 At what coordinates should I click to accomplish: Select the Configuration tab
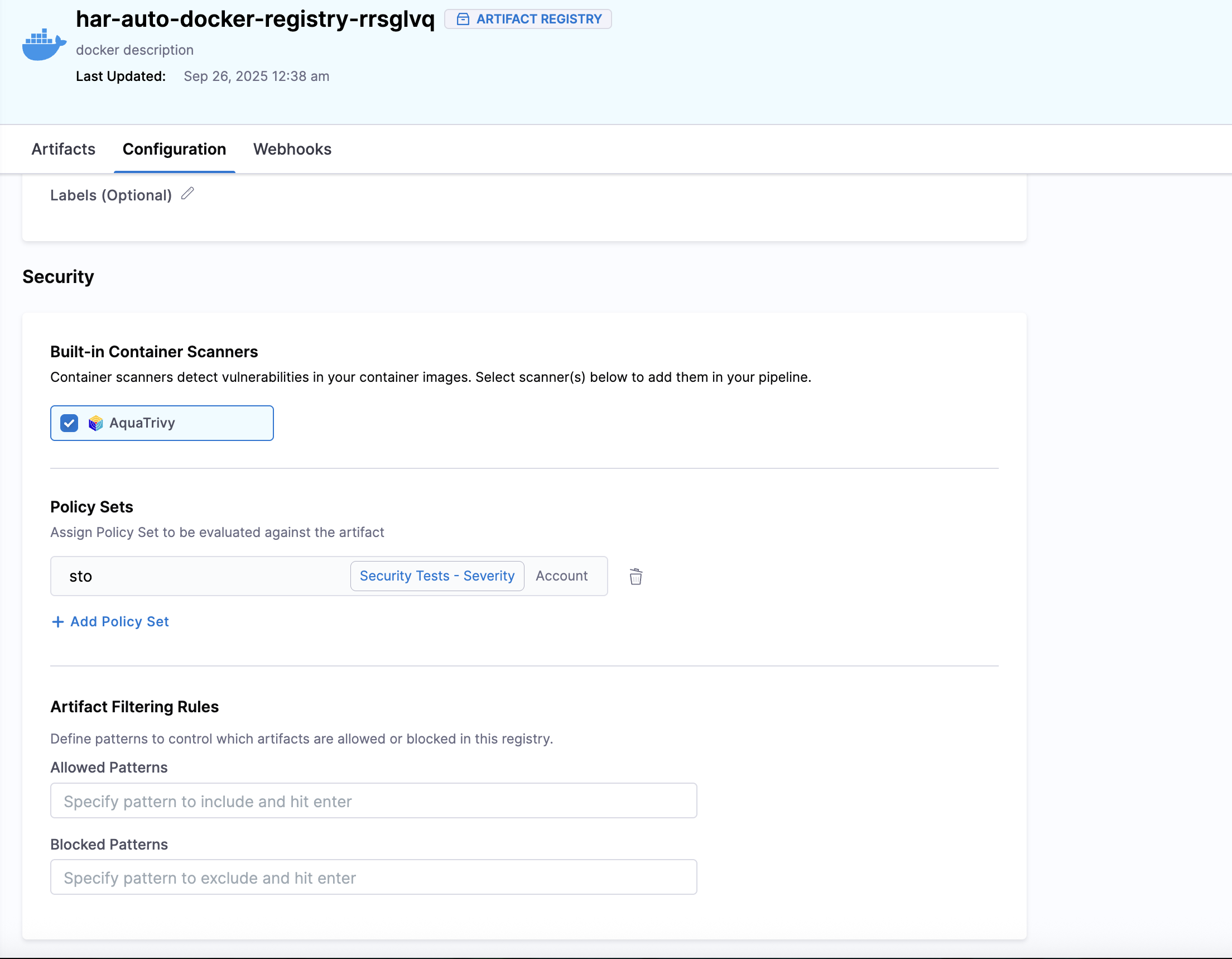tap(174, 149)
